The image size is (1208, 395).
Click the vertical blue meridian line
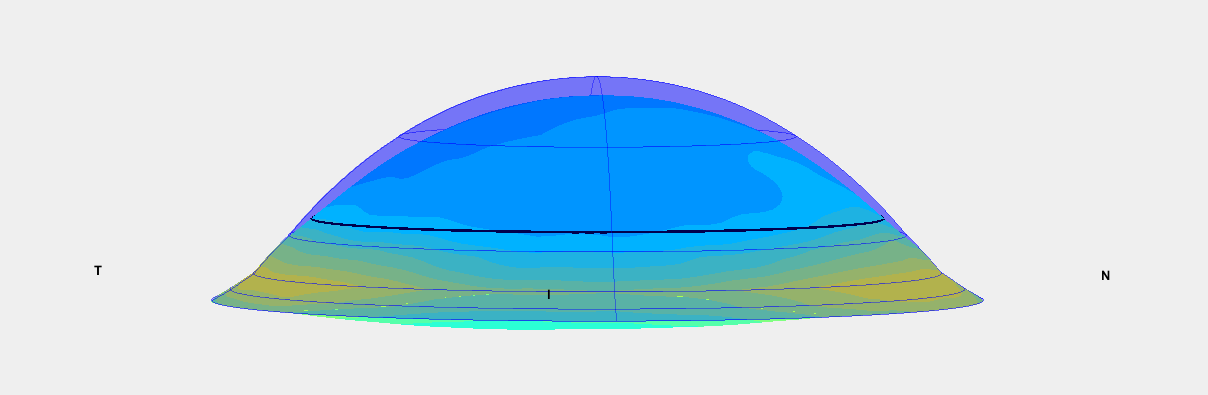[x=607, y=200]
